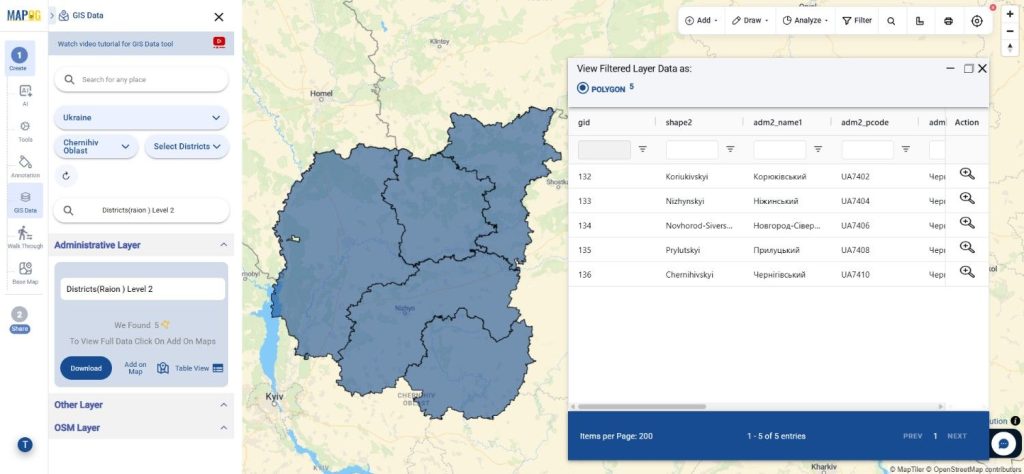The width and height of the screenshot is (1024, 474).
Task: Click page number 1 in pagination
Action: [935, 436]
